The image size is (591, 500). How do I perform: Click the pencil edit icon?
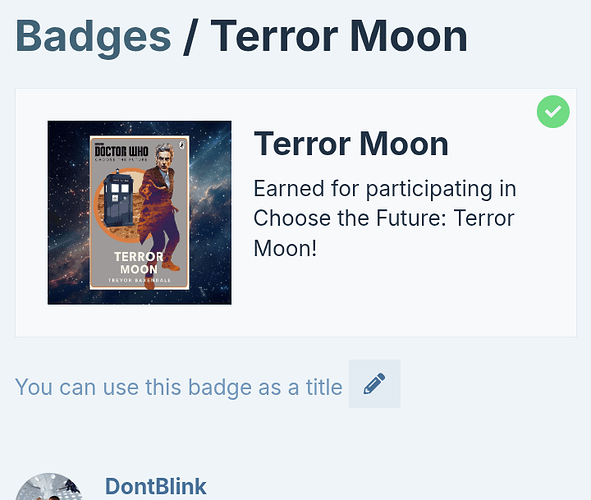pyautogui.click(x=374, y=384)
